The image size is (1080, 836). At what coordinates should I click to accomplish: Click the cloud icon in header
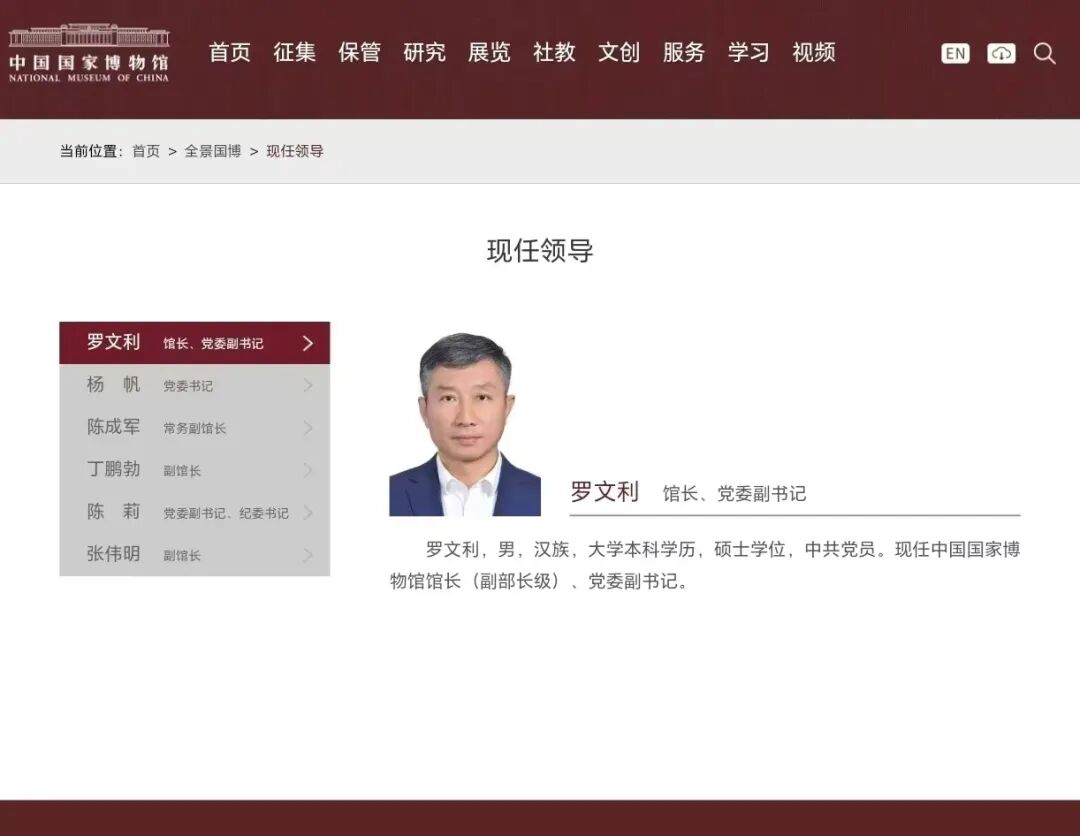tap(1001, 54)
